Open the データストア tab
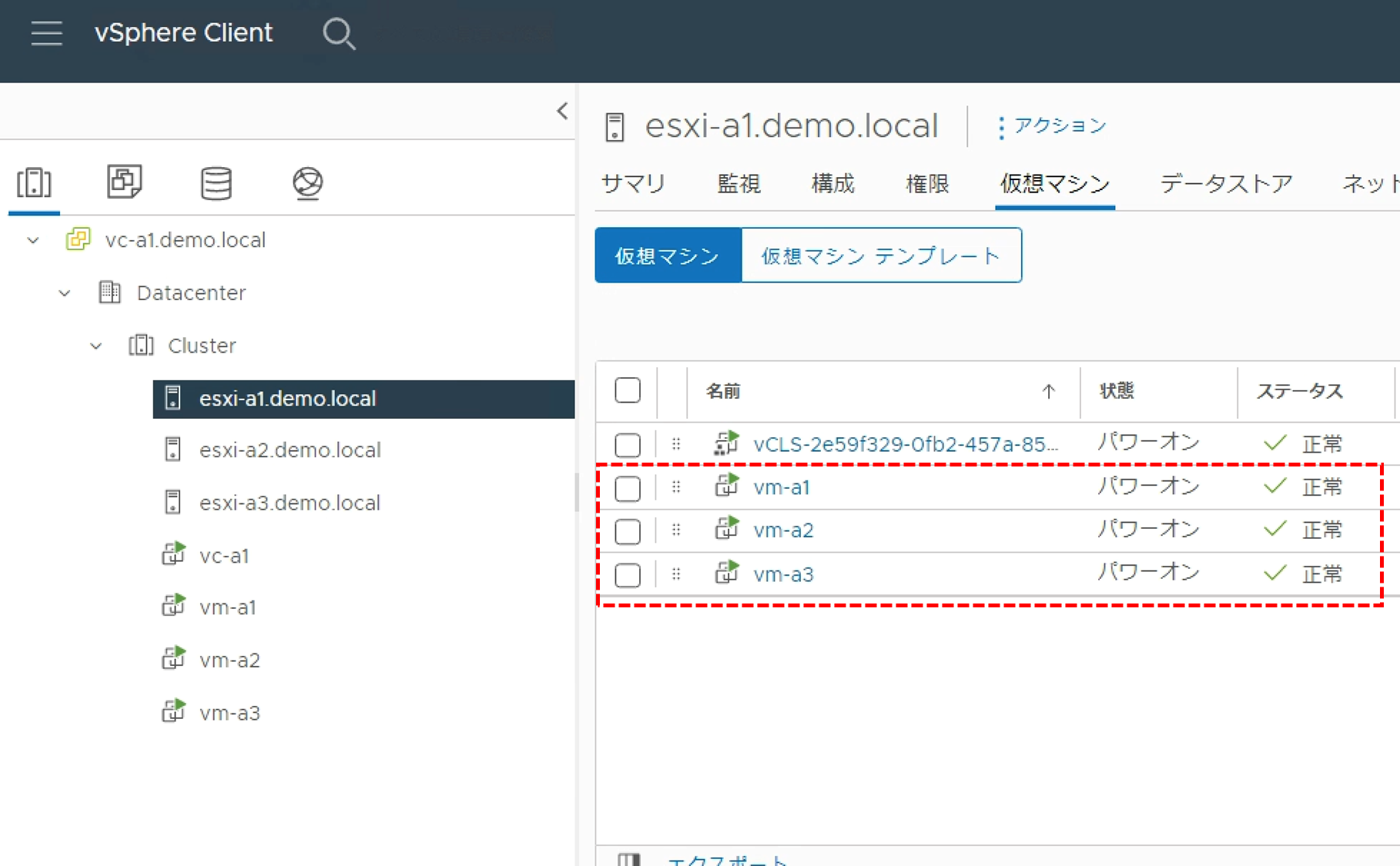 (x=1226, y=184)
